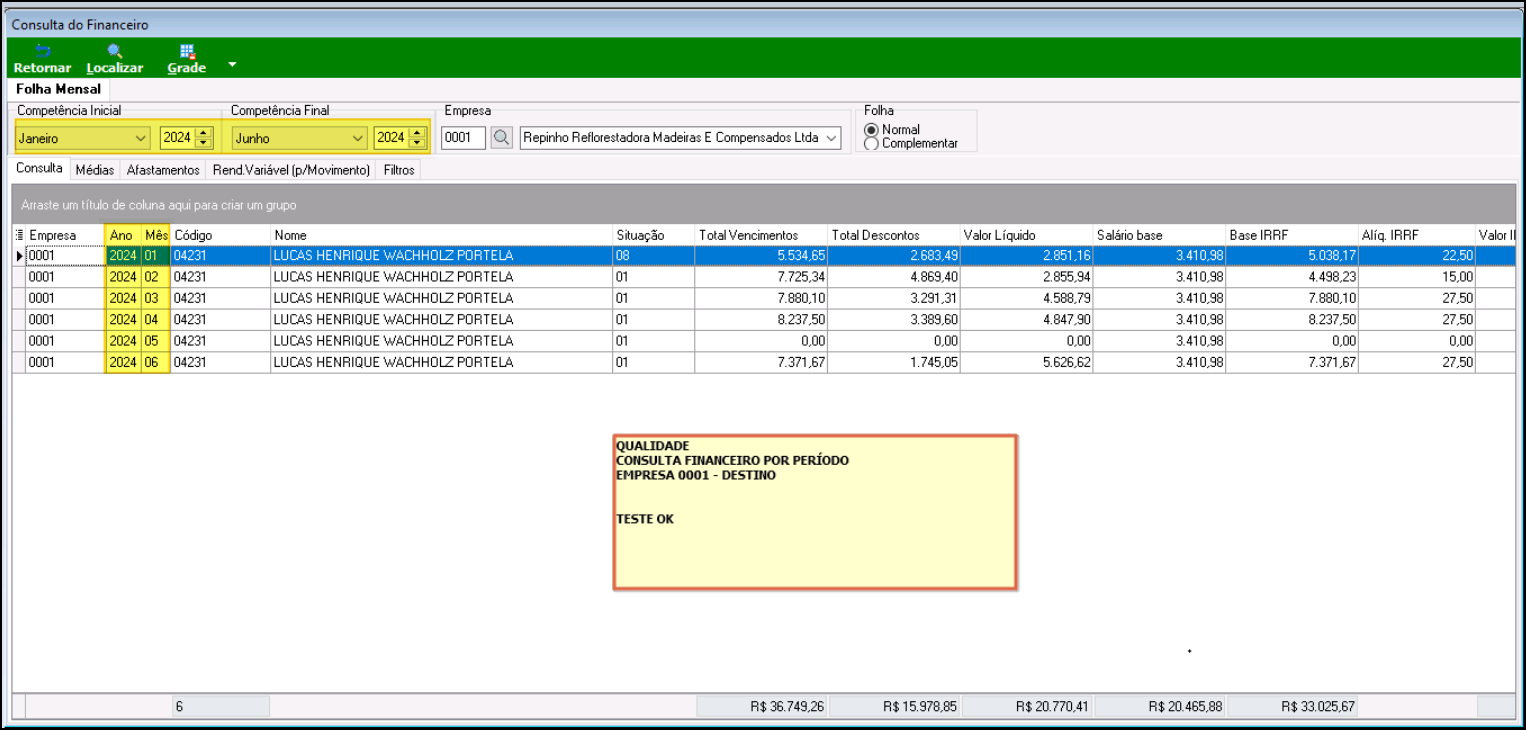Click the Total Vencimentos column header
The image size is (1526, 730).
click(762, 235)
